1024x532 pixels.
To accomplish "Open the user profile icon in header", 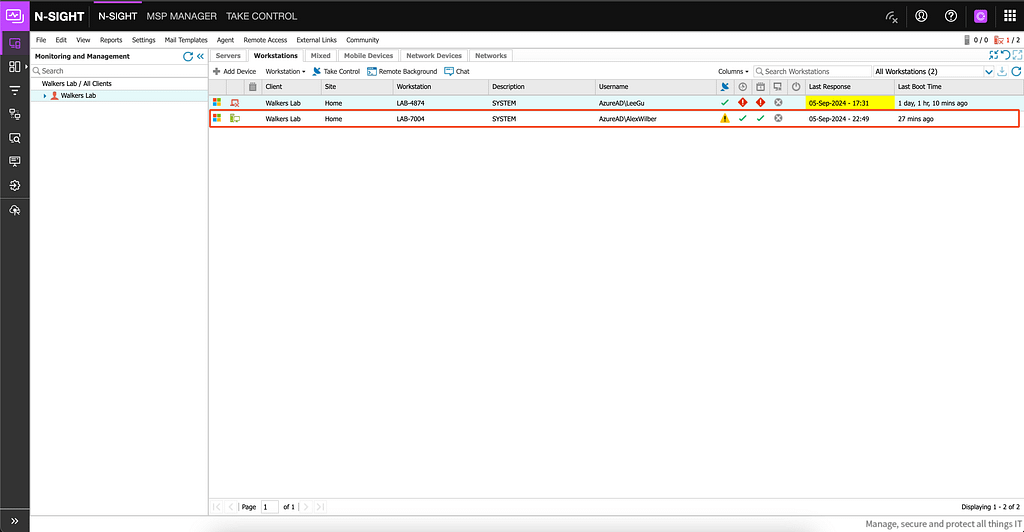I will 921,16.
